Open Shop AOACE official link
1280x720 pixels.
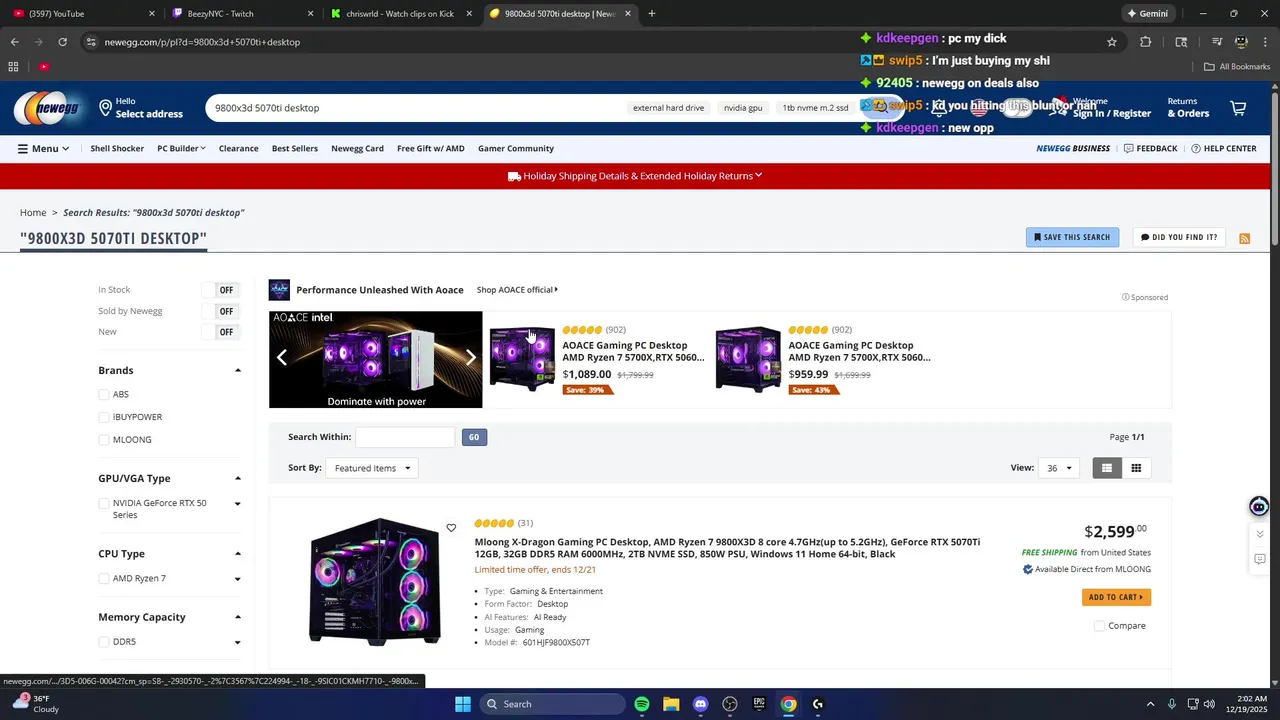pyautogui.click(x=517, y=290)
